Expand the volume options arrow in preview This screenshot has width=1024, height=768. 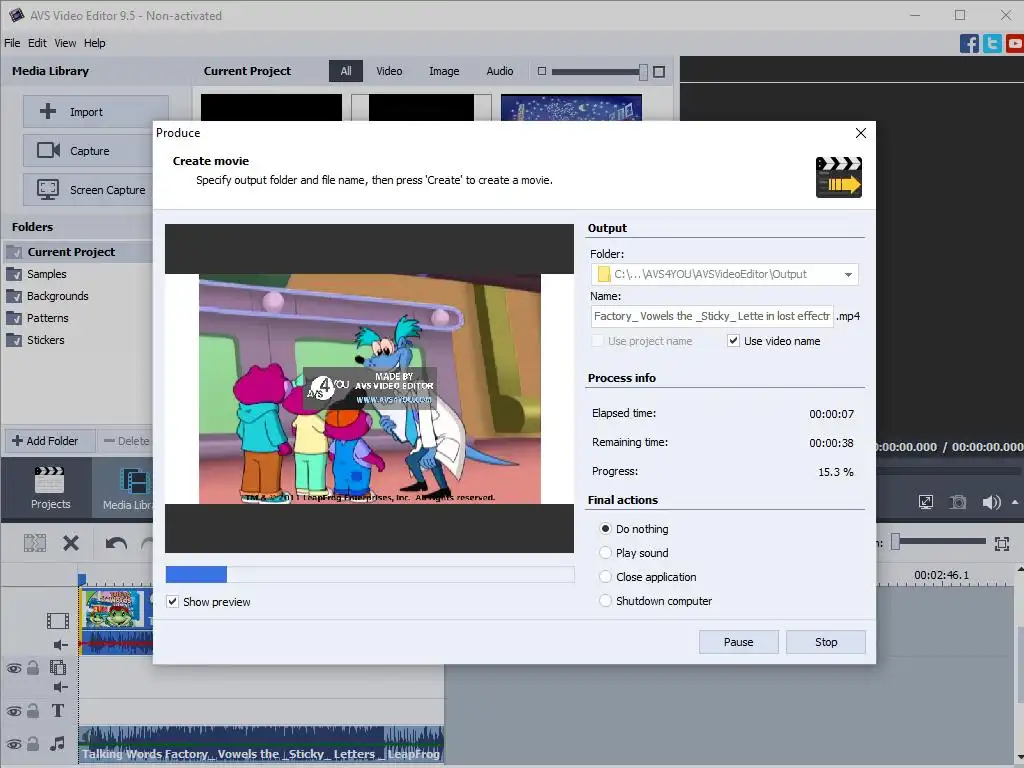click(x=1015, y=502)
